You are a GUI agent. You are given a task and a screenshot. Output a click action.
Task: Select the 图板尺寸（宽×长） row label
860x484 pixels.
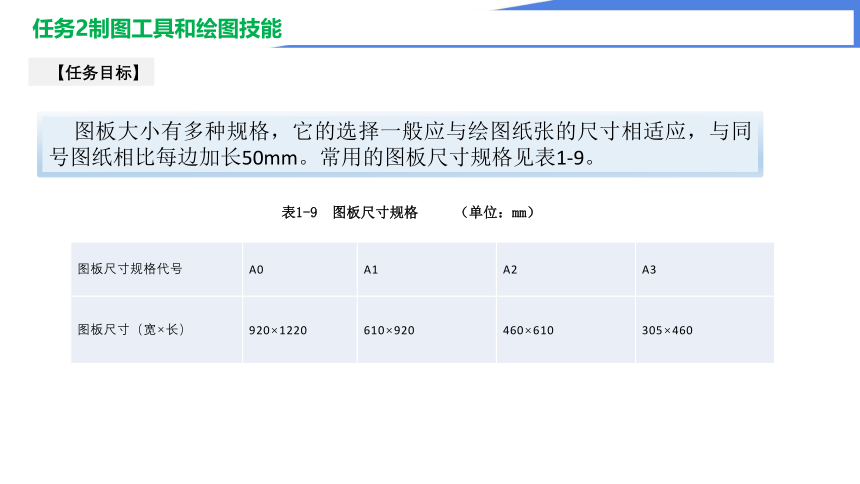pos(157,330)
